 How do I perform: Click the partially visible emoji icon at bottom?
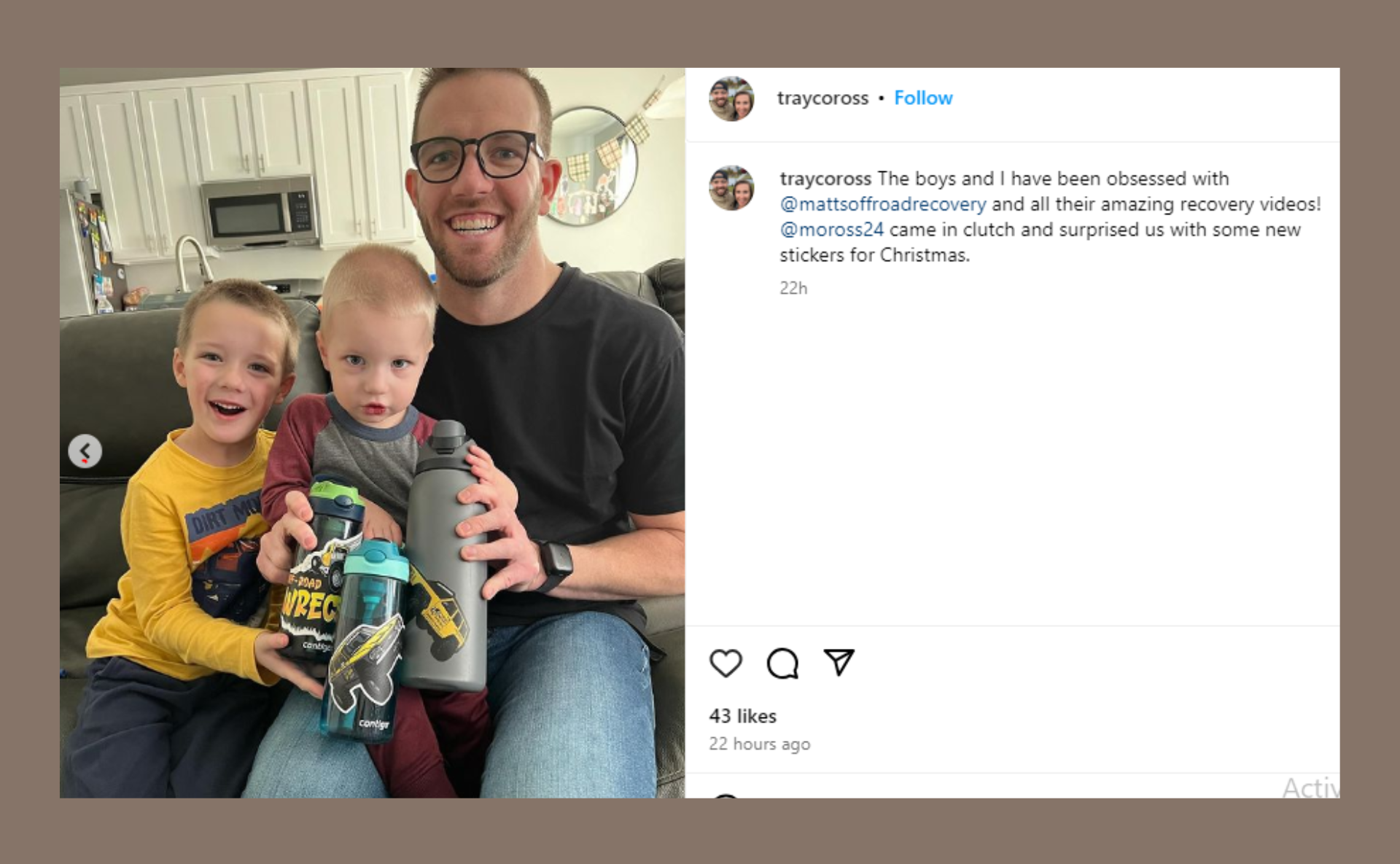[726, 795]
